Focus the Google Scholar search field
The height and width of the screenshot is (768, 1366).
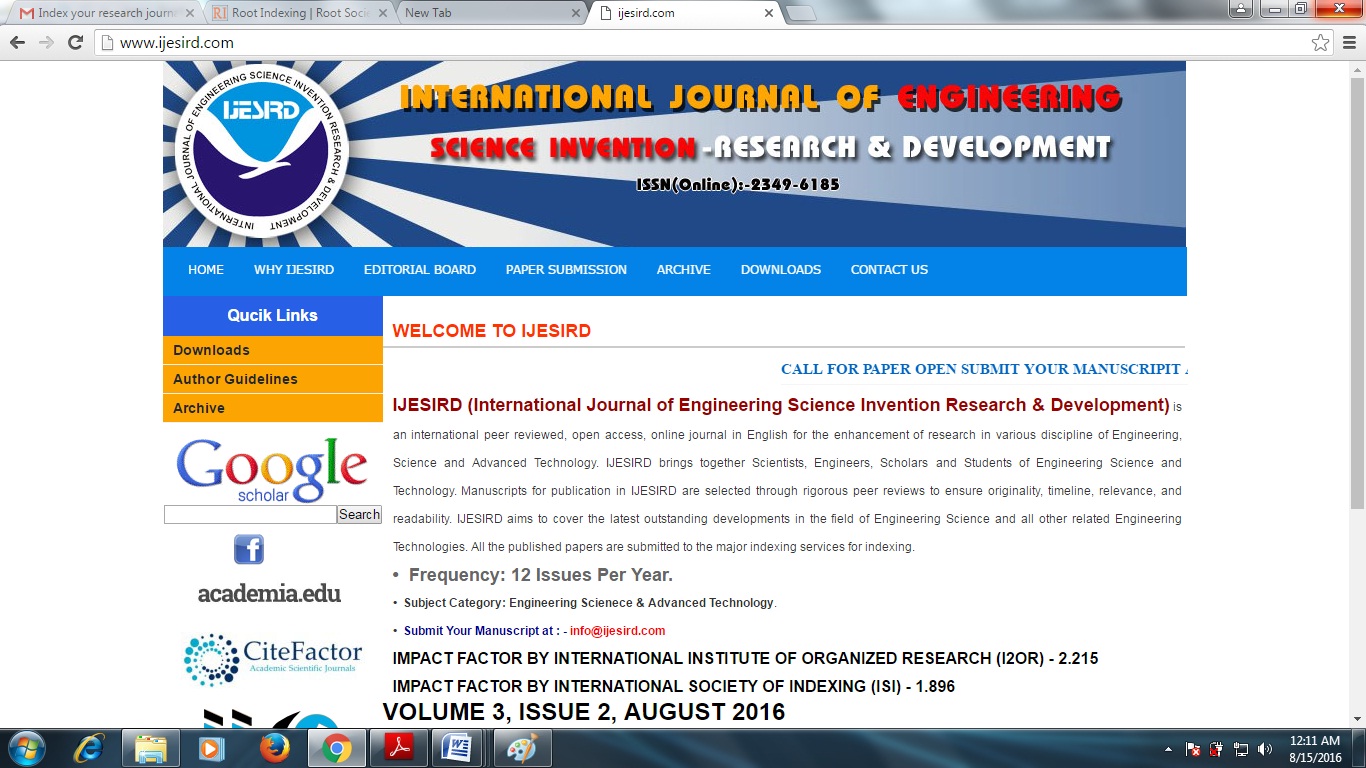[x=250, y=514]
